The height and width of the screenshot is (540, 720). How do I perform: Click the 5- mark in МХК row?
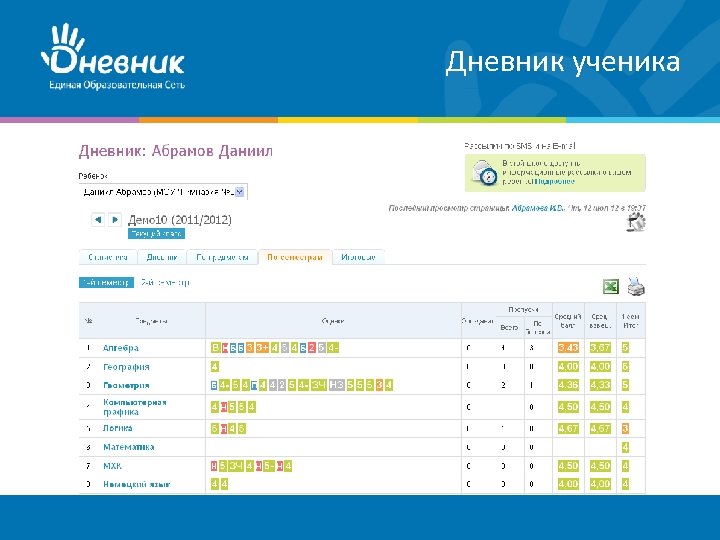click(269, 466)
